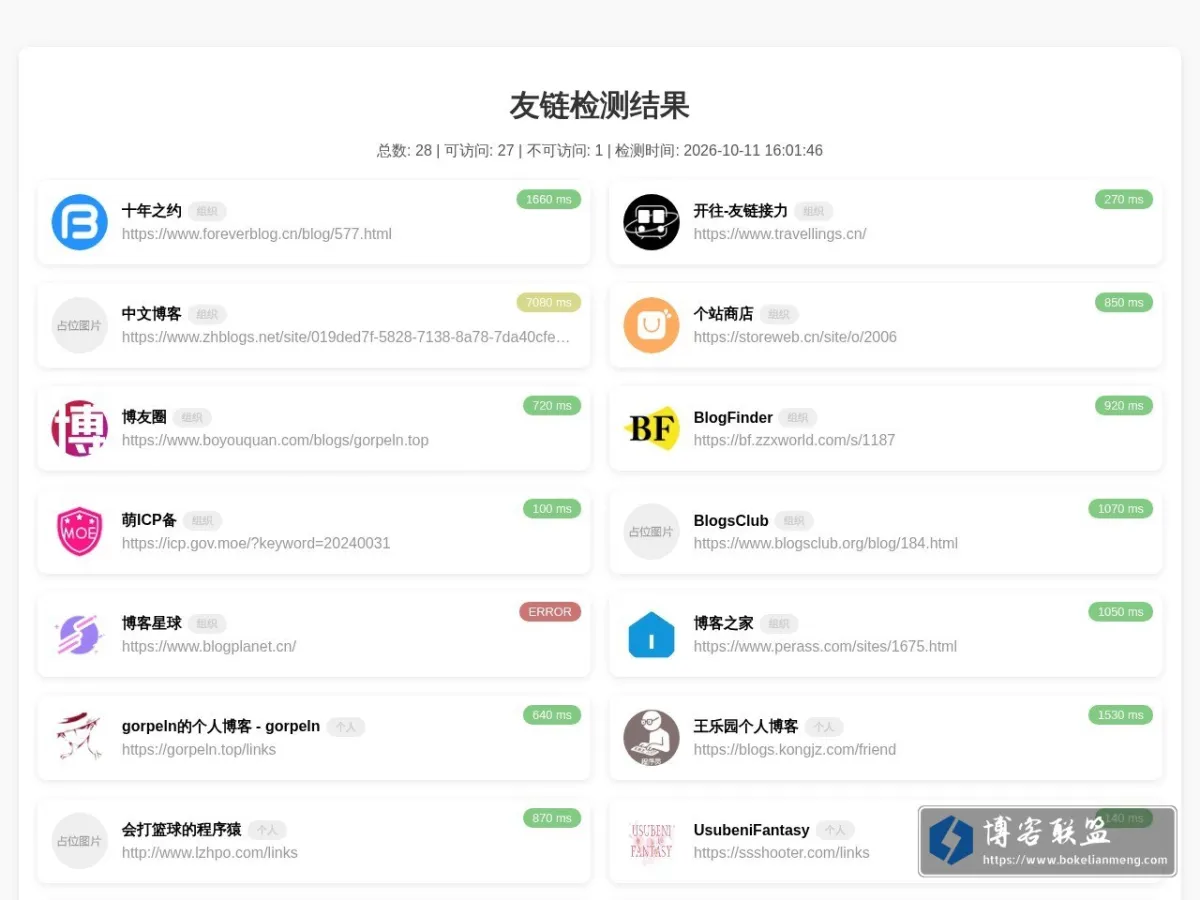This screenshot has width=1200, height=900.
Task: Click the 870 ms latency badge
Action: click(x=552, y=817)
